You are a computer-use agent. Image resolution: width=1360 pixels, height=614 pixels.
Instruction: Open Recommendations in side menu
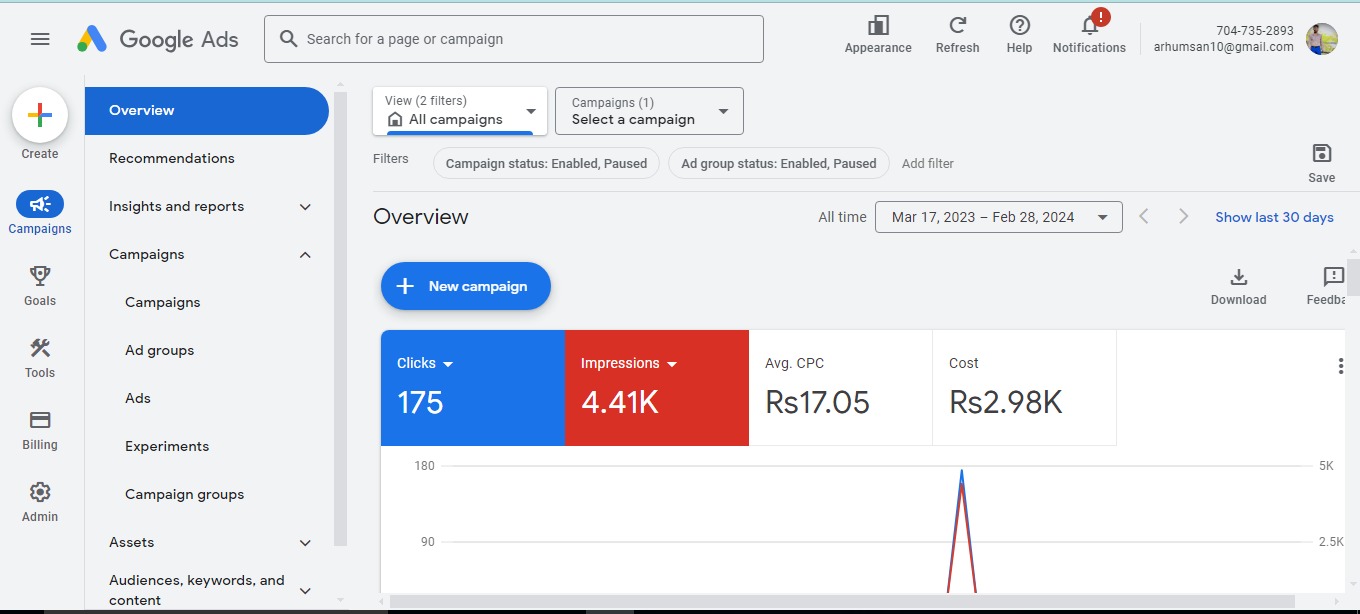pyautogui.click(x=172, y=158)
